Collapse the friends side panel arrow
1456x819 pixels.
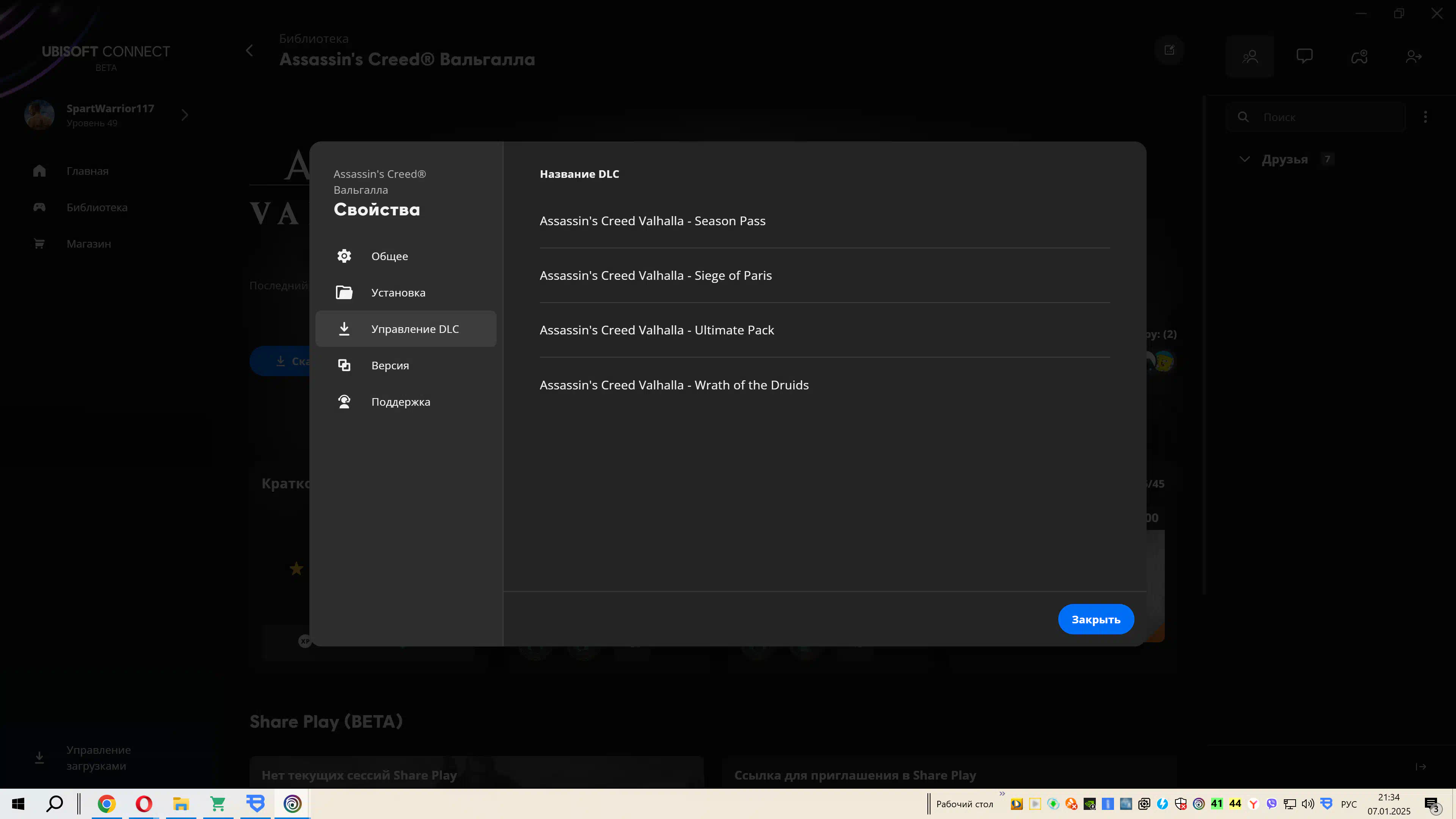point(1420,767)
